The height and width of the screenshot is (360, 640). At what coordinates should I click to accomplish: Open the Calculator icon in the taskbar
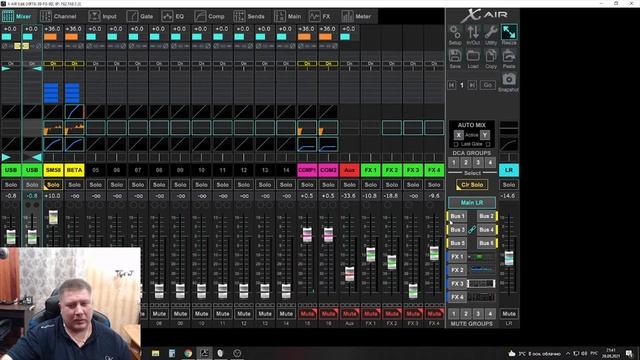172,353
